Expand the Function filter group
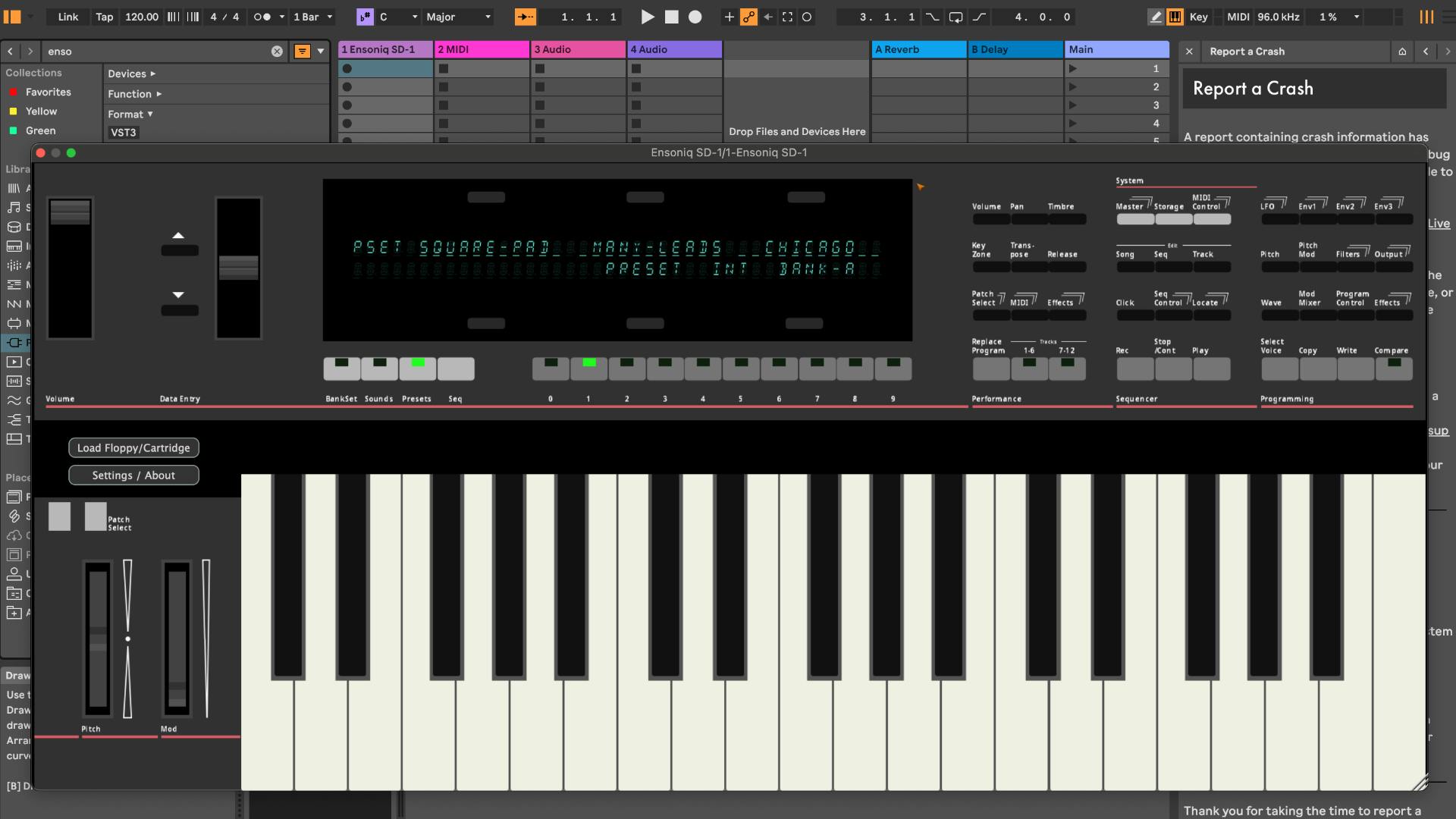1456x819 pixels. pyautogui.click(x=134, y=94)
